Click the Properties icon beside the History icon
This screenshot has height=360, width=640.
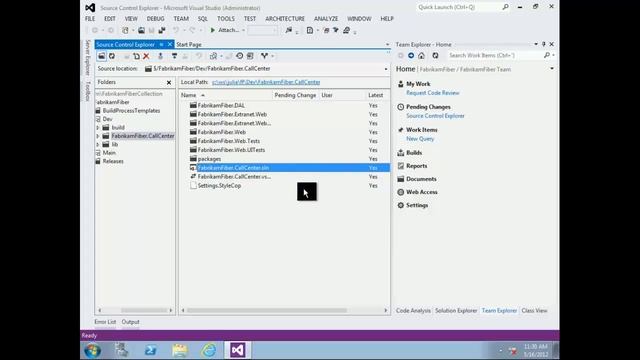[x=250, y=56]
